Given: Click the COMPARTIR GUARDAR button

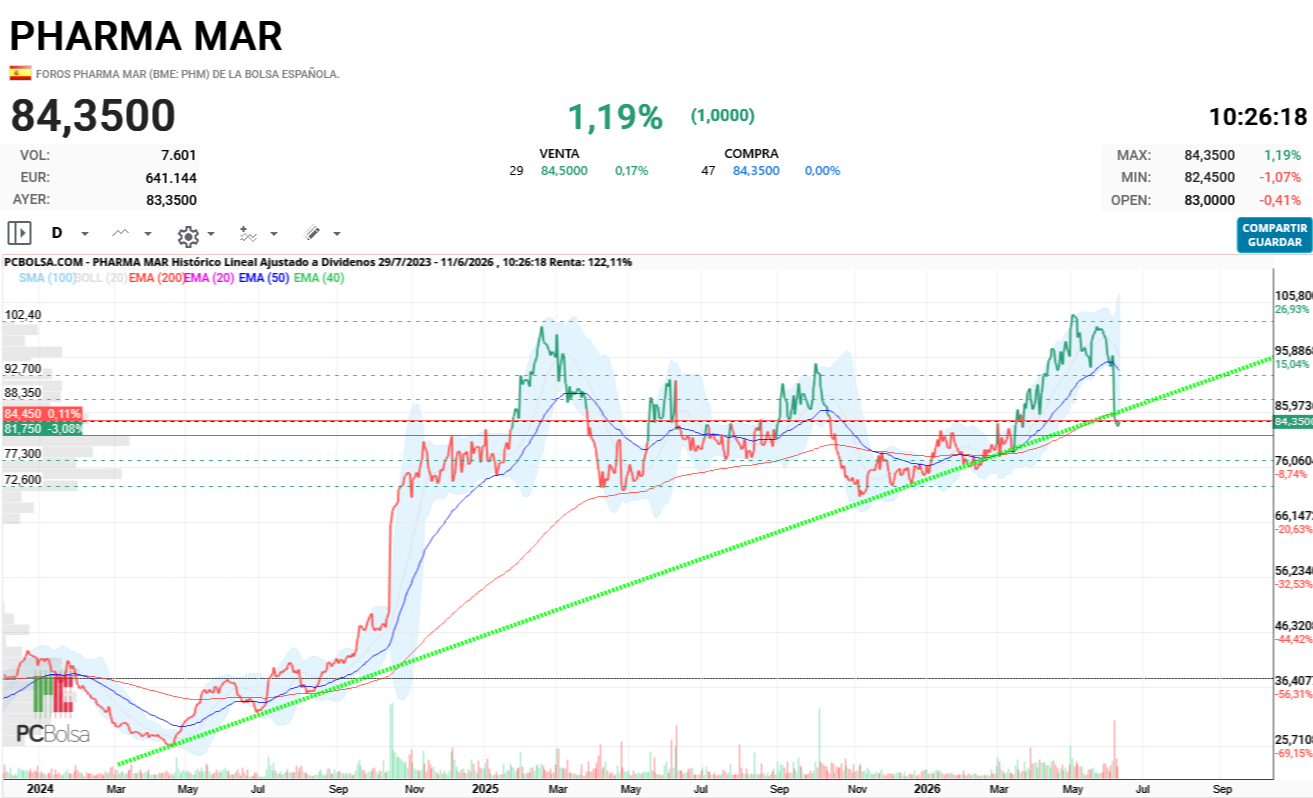Looking at the screenshot, I should pyautogui.click(x=1274, y=235).
